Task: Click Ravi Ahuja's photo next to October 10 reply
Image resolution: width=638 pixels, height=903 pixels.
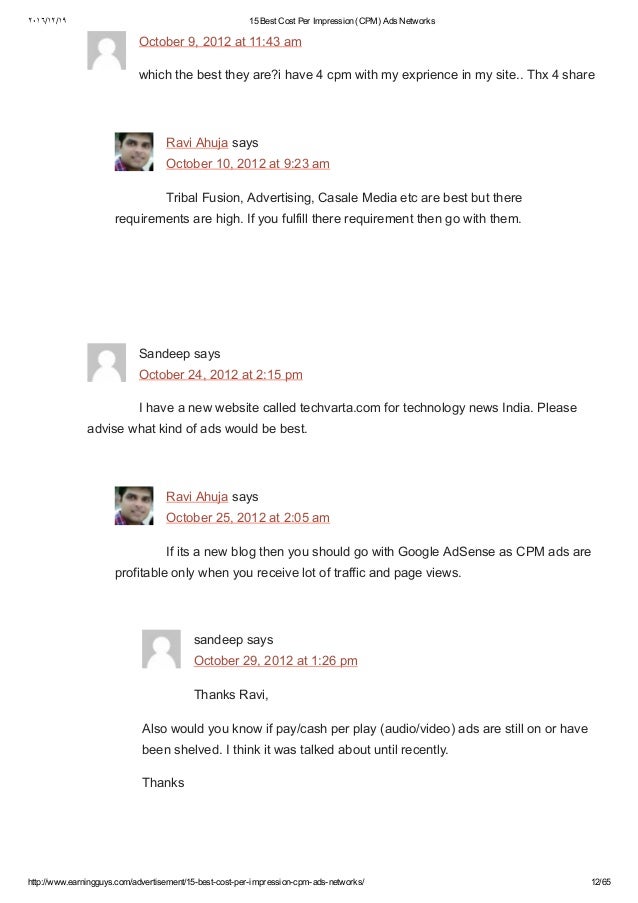Action: tap(134, 152)
